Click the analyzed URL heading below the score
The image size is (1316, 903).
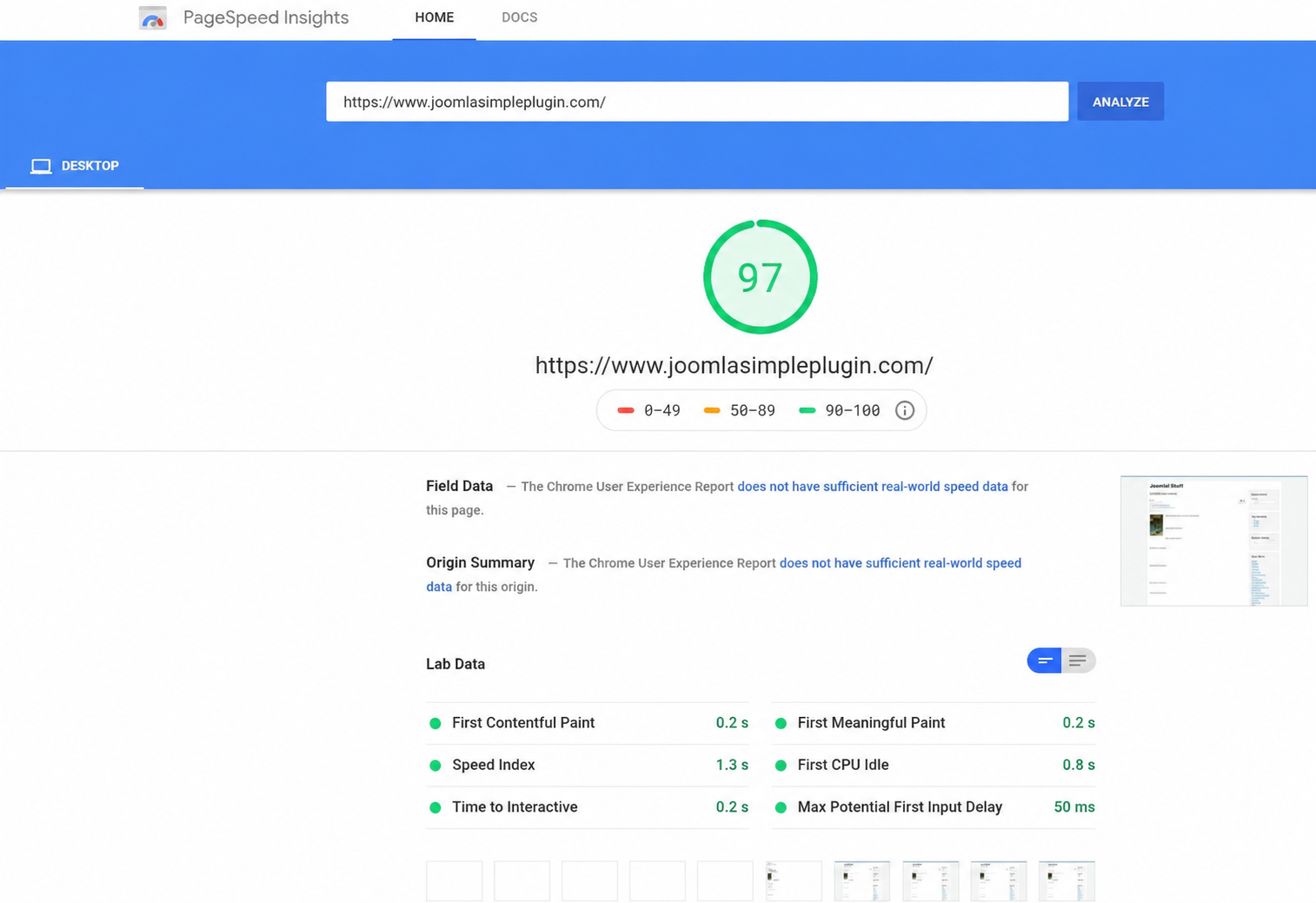(x=734, y=365)
